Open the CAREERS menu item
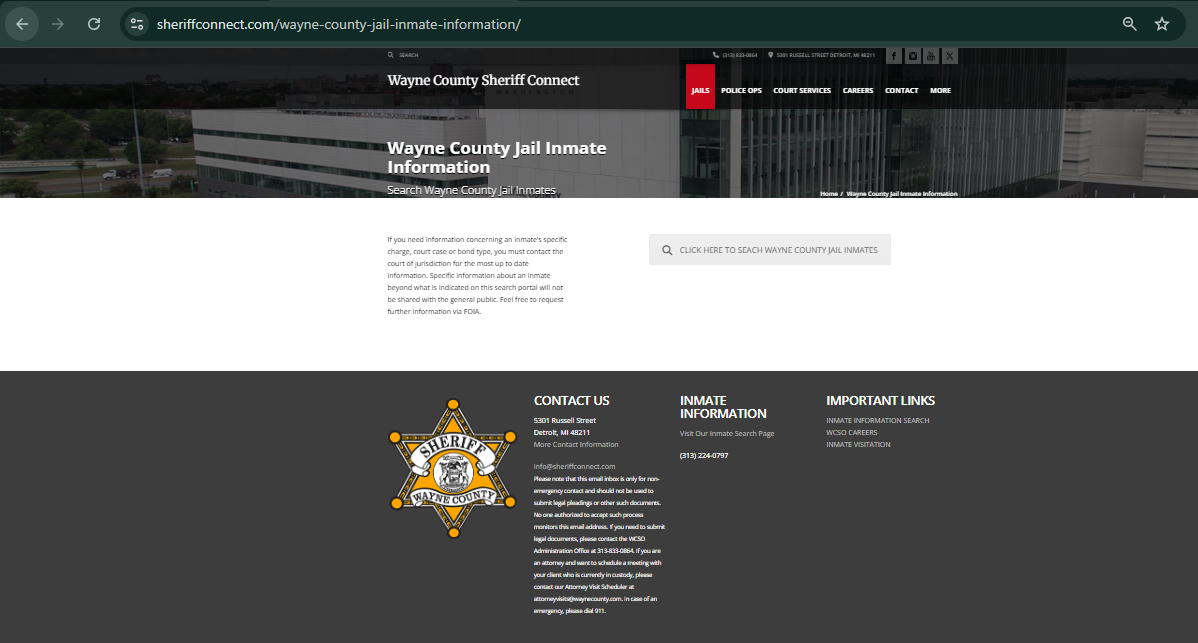Screen dimensions: 1198x643 pyautogui.click(x=857, y=90)
